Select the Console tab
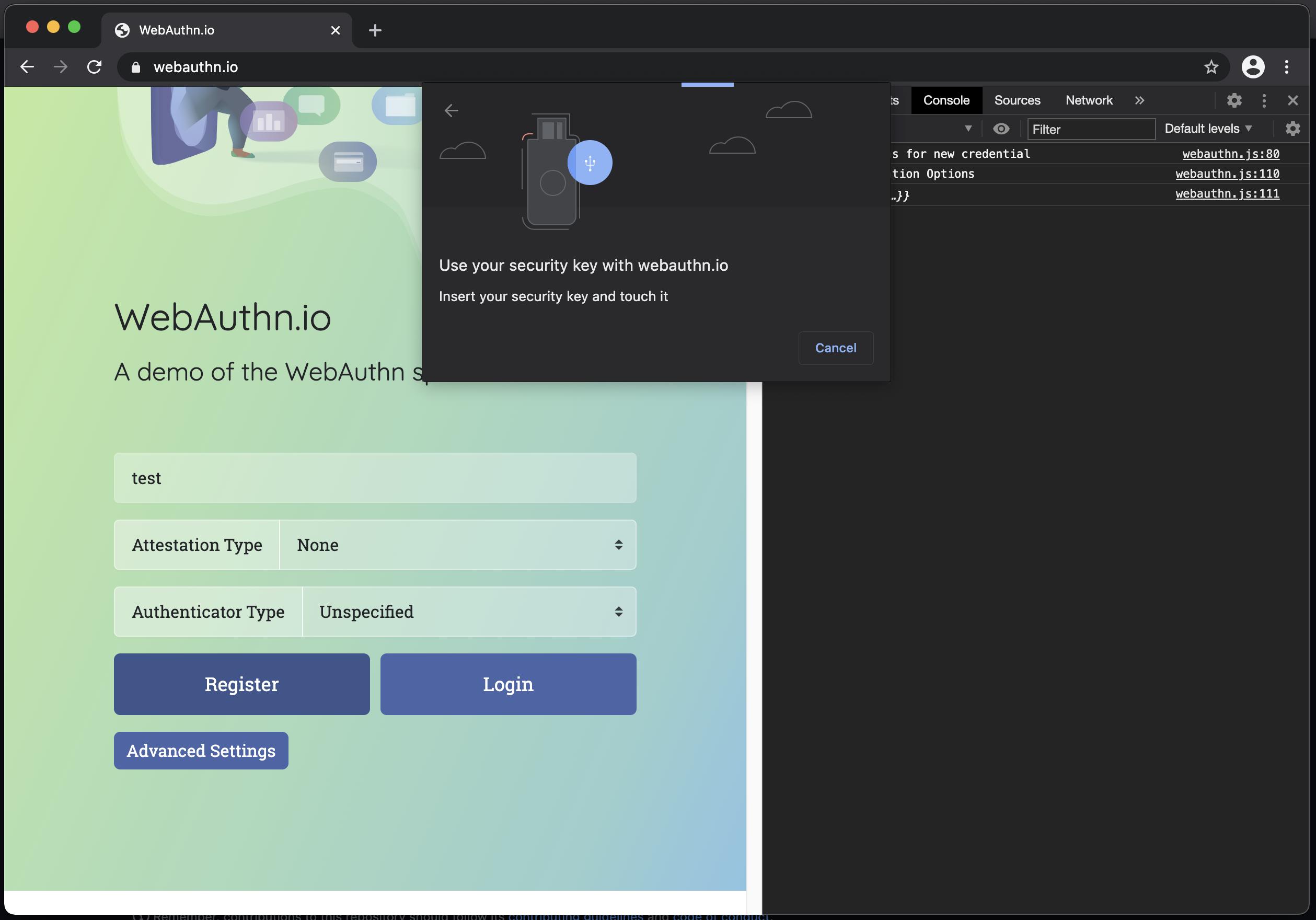1316x920 pixels. point(946,100)
